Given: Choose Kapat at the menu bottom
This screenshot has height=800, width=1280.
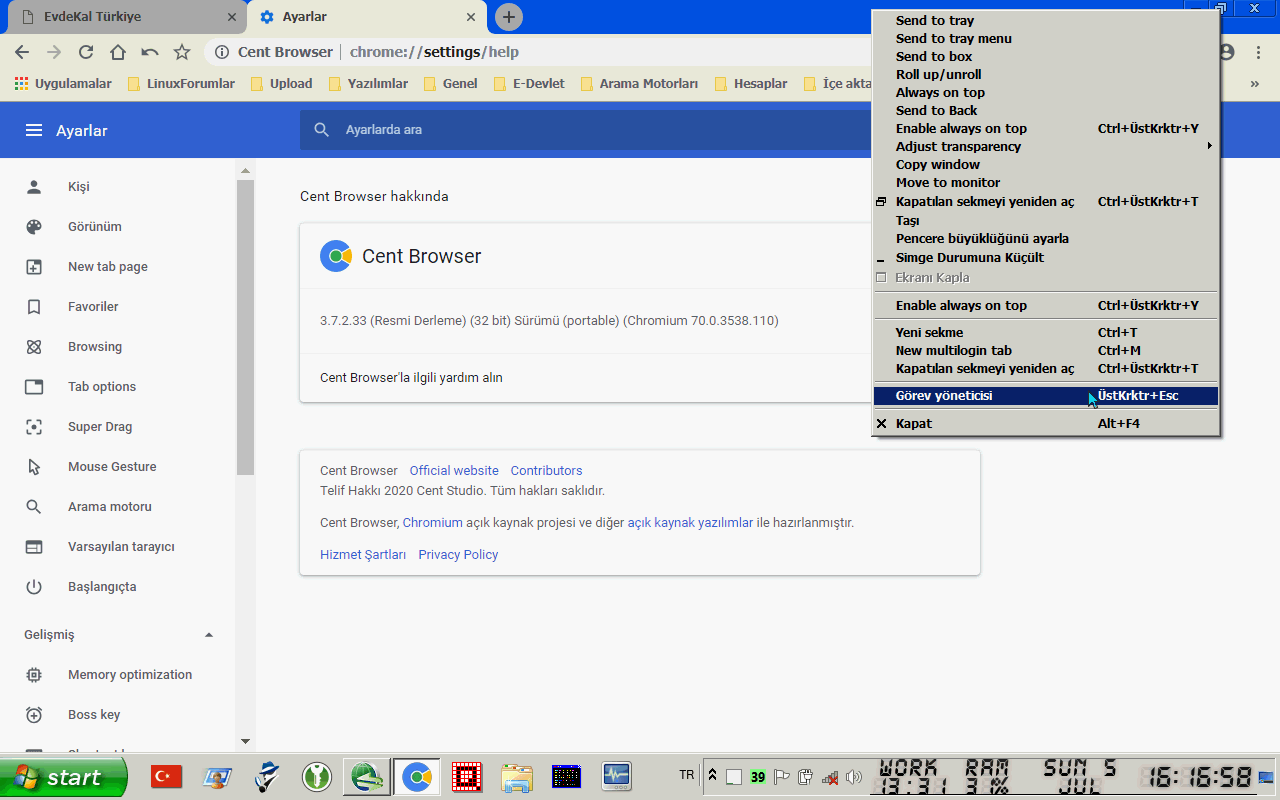Looking at the screenshot, I should click(x=1046, y=424).
